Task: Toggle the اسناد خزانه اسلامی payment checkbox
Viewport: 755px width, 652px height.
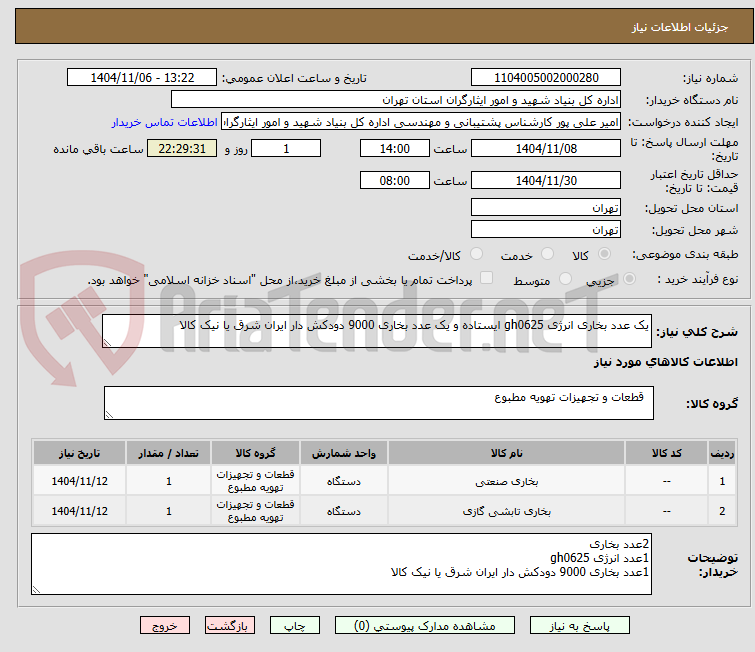Action: point(487,278)
